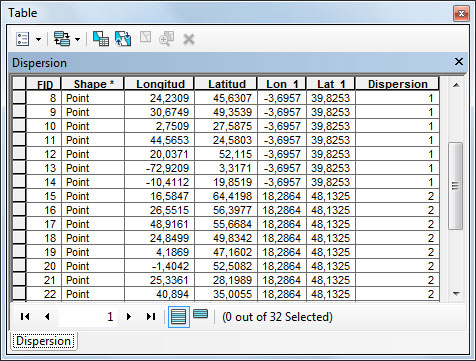476x361 pixels.
Task: Click Longitud cell 2,7509
Action: (x=160, y=126)
